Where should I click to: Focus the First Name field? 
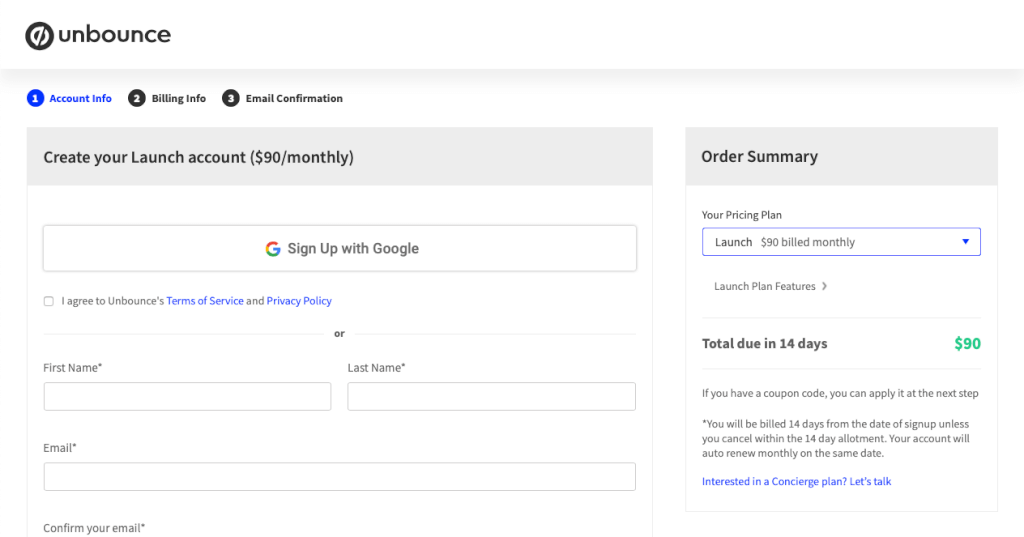[x=187, y=397]
